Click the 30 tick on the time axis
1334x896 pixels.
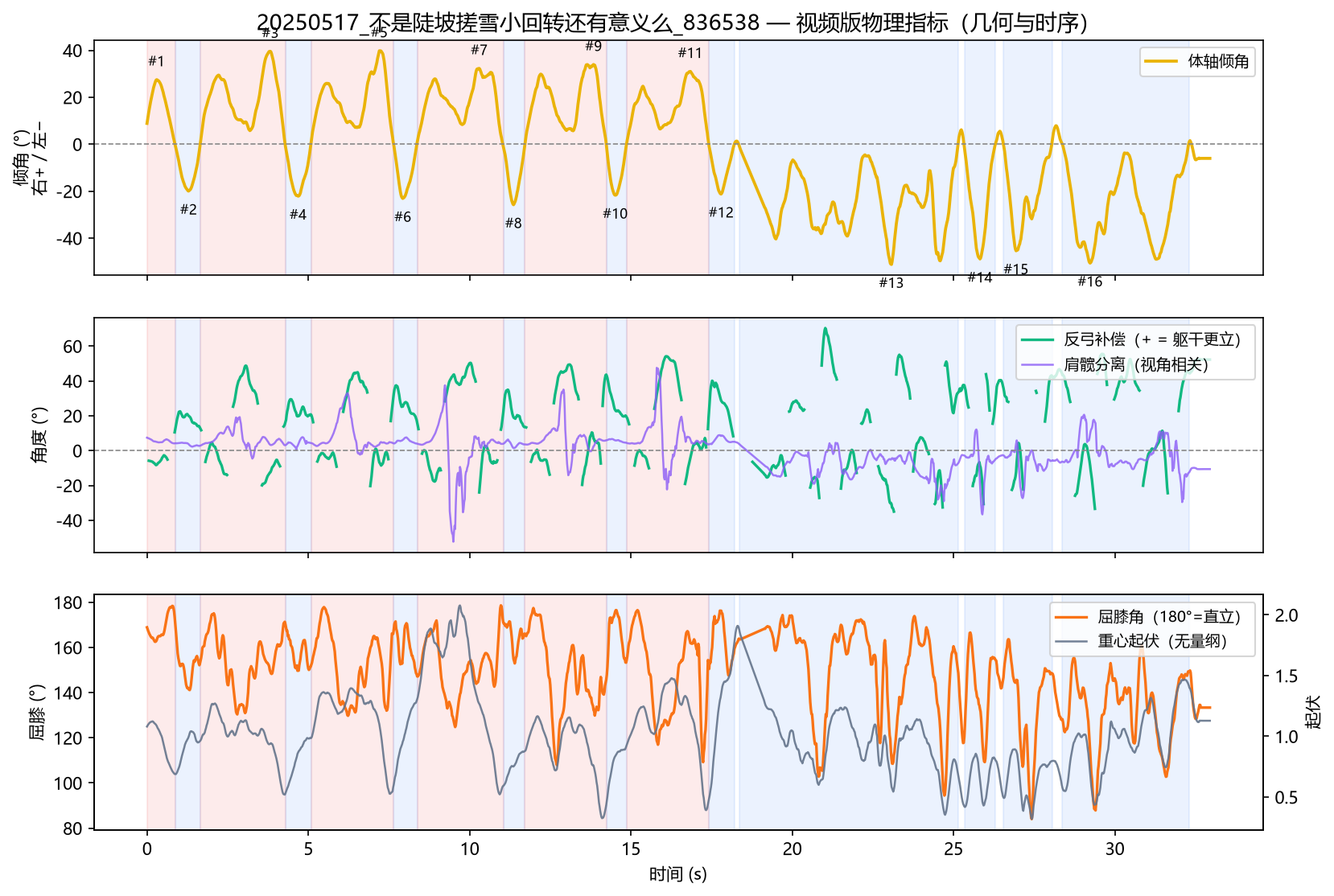[x=1115, y=849]
